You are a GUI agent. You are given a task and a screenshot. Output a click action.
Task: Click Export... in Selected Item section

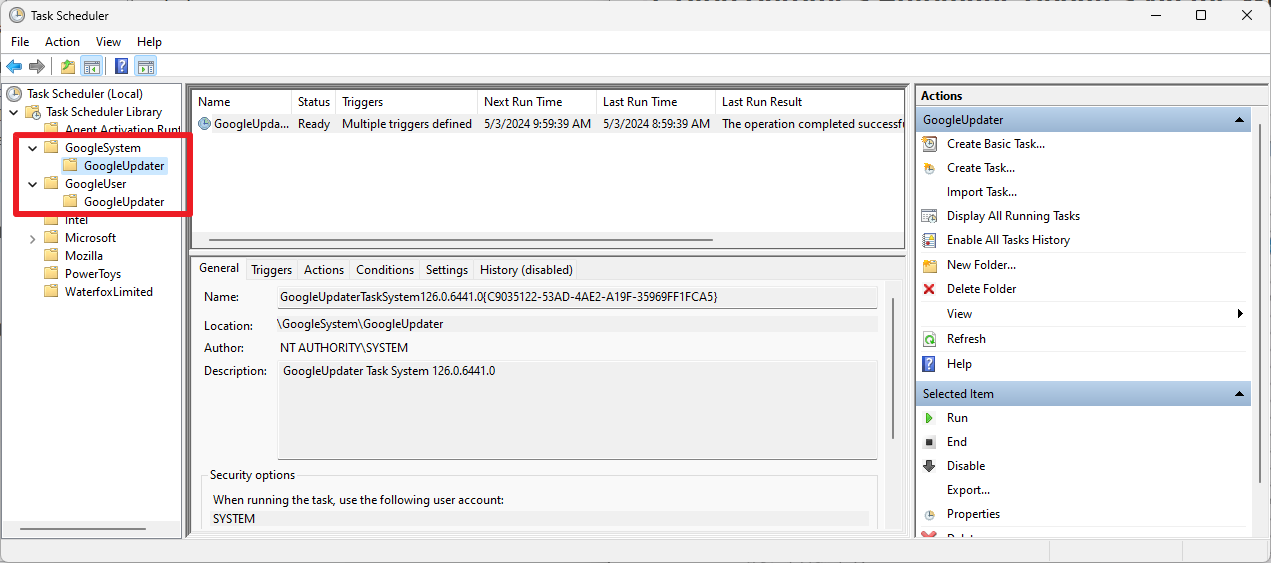tap(968, 490)
